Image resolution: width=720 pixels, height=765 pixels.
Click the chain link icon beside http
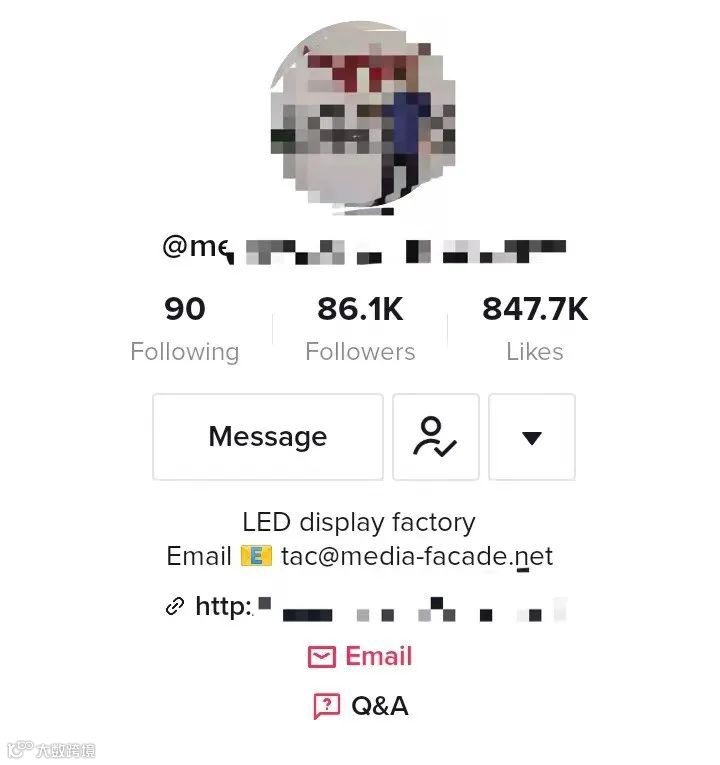(175, 606)
